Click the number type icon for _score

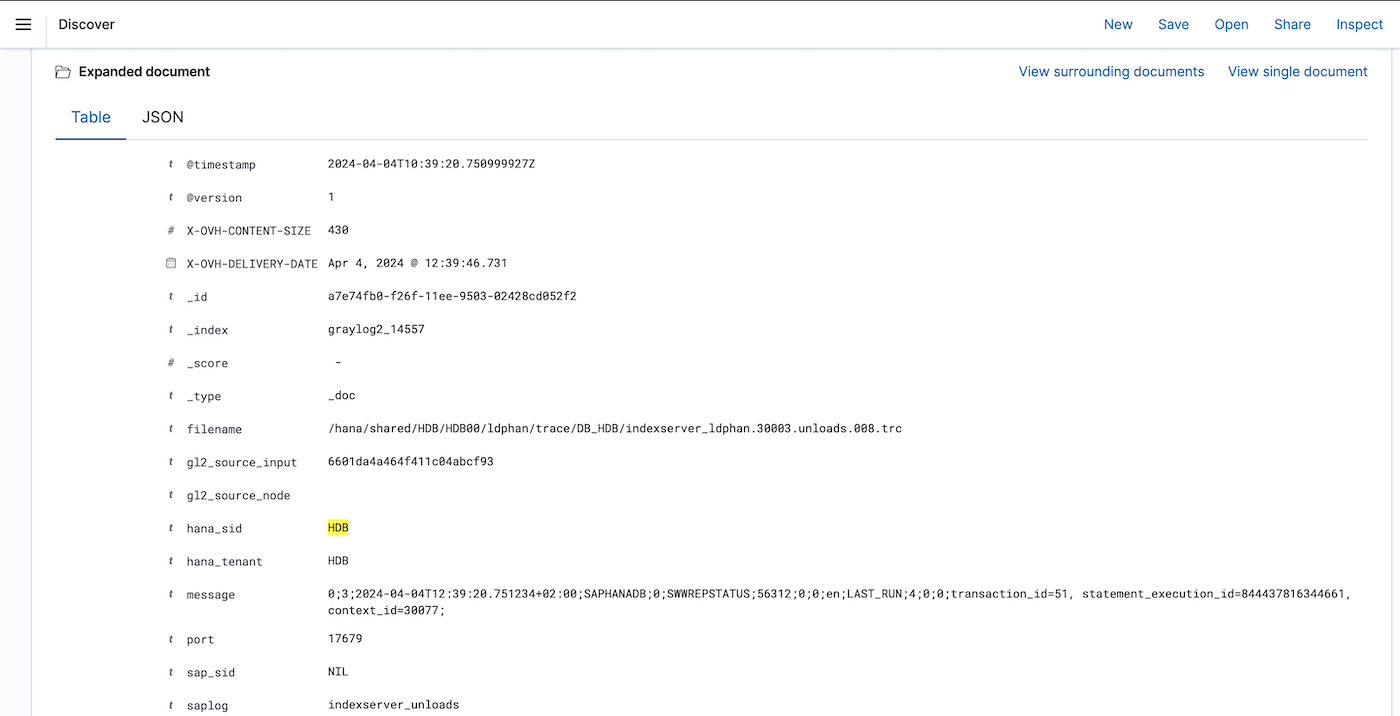(171, 363)
